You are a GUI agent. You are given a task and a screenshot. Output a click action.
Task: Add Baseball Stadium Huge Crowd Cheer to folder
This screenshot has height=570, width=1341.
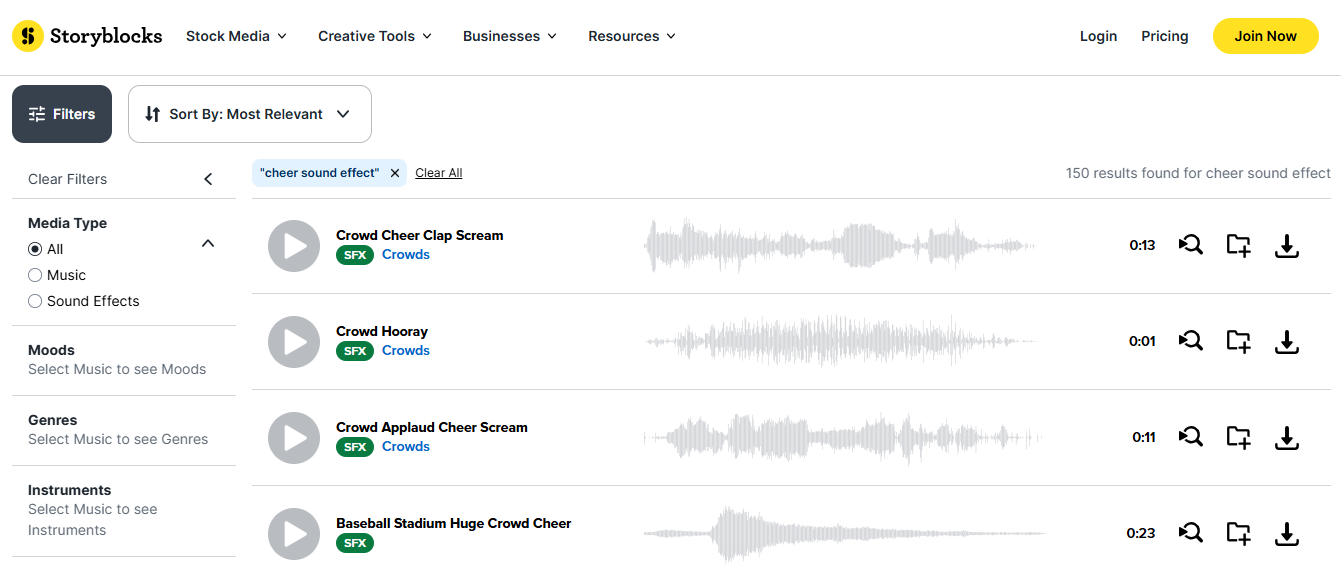1238,534
